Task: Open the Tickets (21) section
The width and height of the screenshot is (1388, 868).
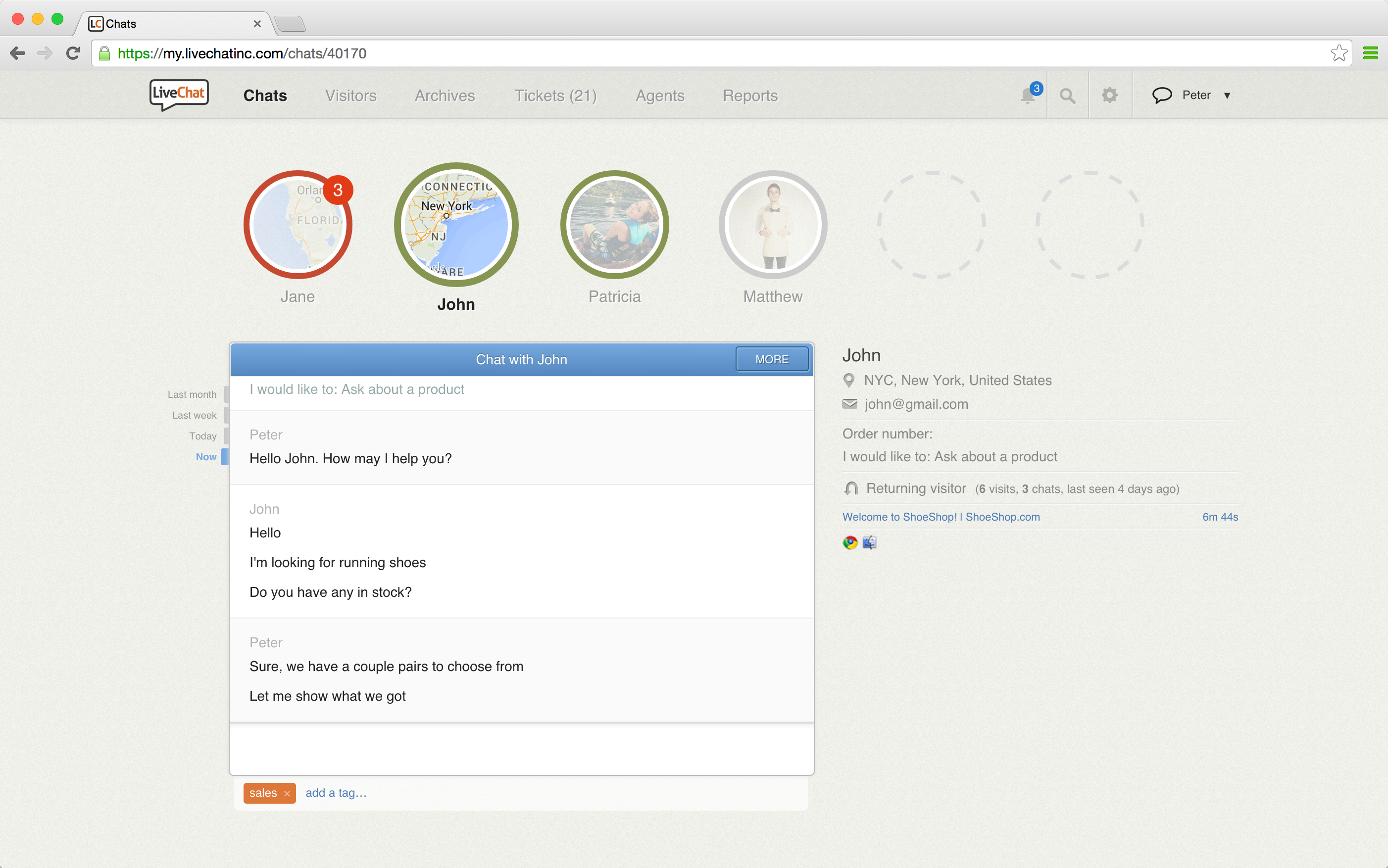Action: [555, 96]
